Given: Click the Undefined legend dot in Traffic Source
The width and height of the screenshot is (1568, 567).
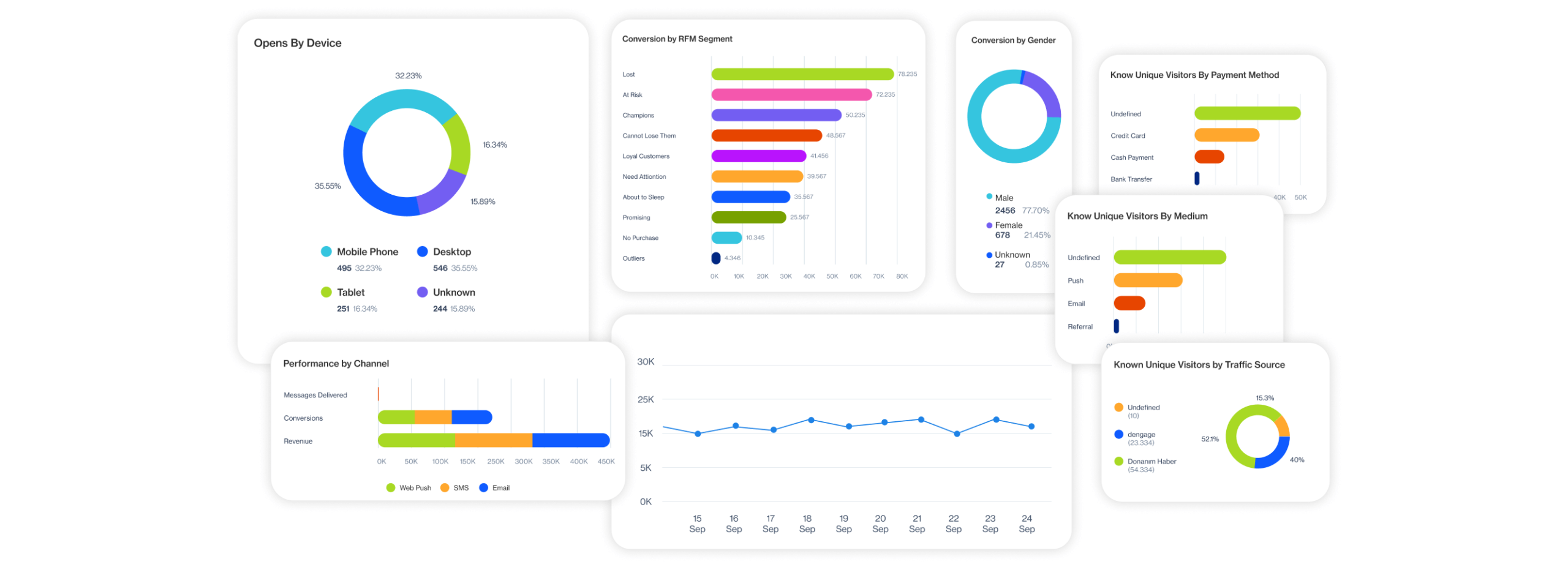Looking at the screenshot, I should coord(1118,407).
